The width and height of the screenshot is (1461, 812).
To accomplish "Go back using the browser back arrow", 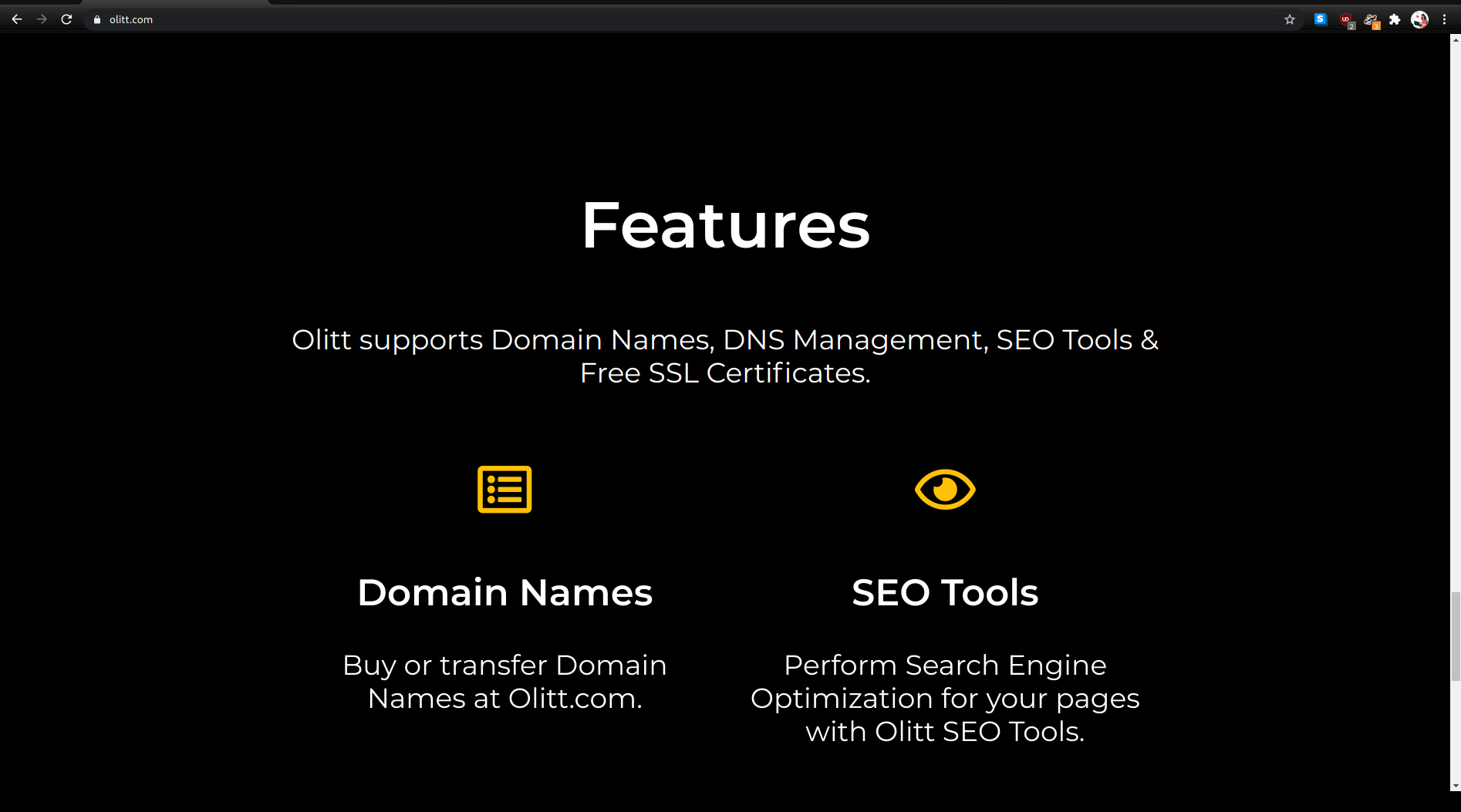I will click(x=17, y=19).
